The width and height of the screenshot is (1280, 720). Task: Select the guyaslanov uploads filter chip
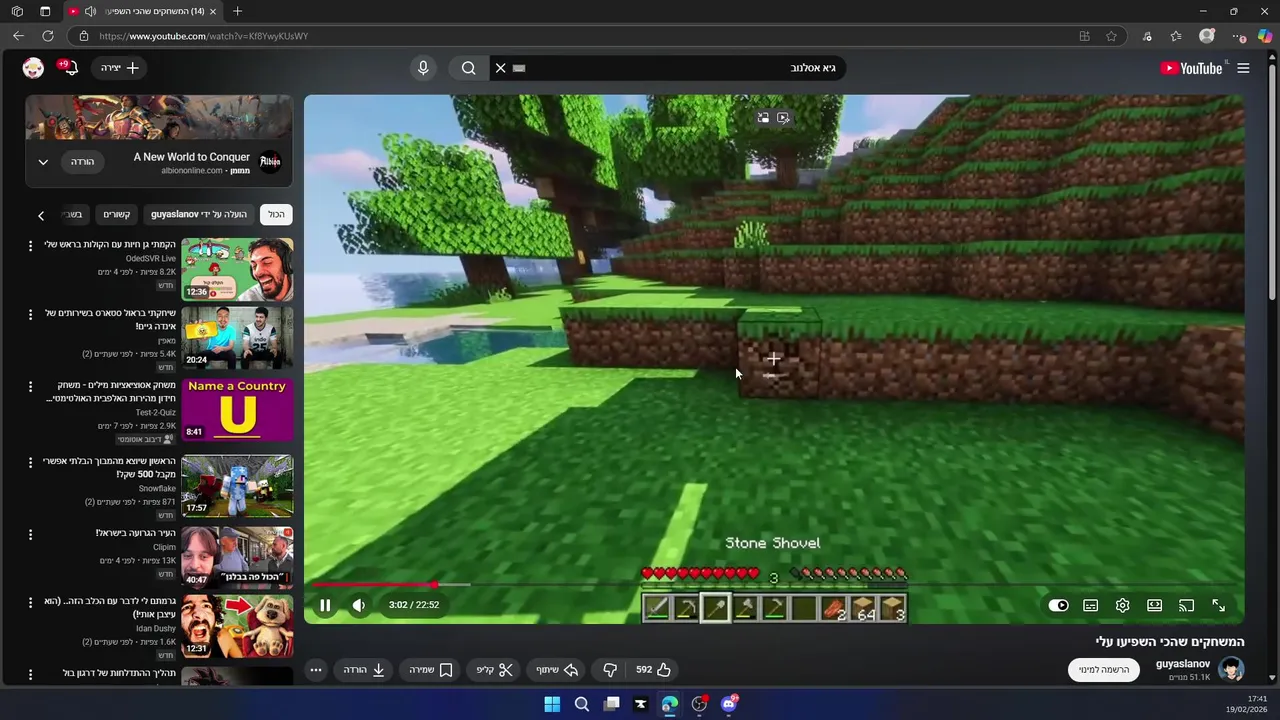pyautogui.click(x=199, y=214)
